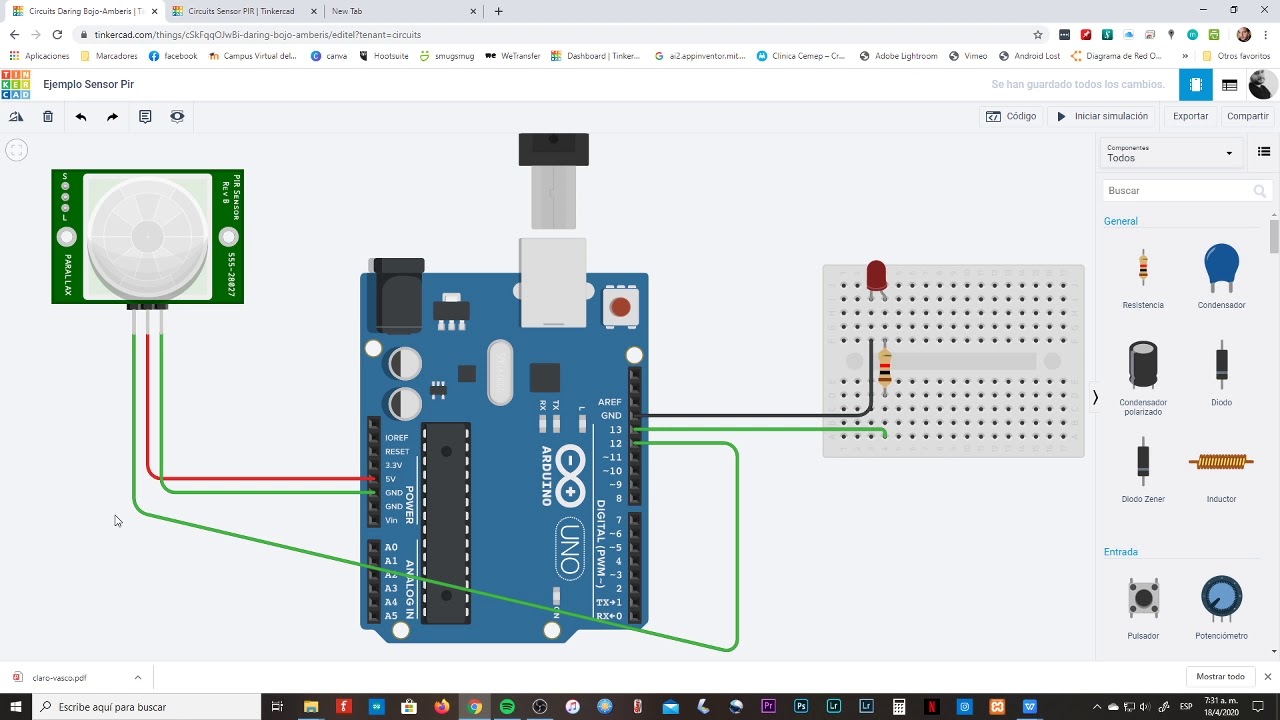Screen dimensions: 1280x720
Task: Undo the last action
Action: pyautogui.click(x=81, y=117)
